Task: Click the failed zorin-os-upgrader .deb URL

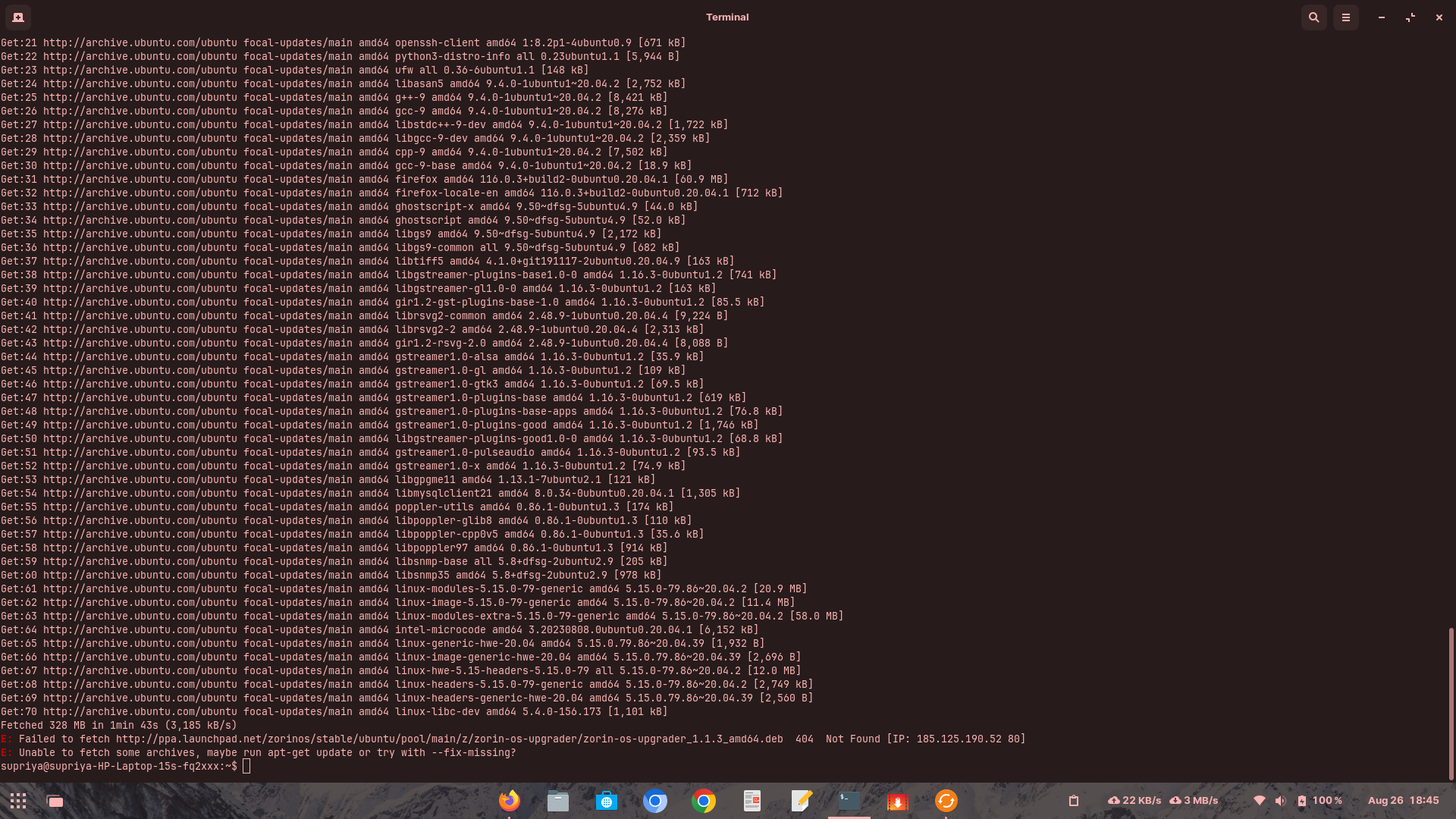Action: [x=450, y=739]
